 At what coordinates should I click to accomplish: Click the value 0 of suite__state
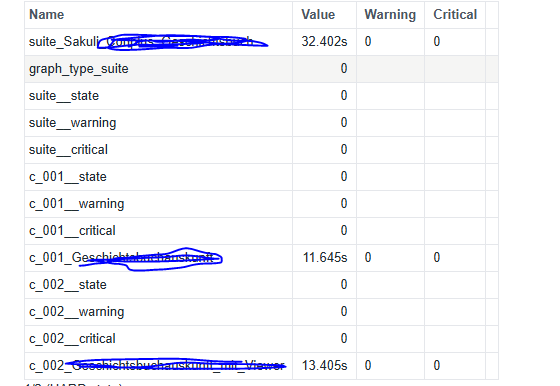tap(344, 96)
